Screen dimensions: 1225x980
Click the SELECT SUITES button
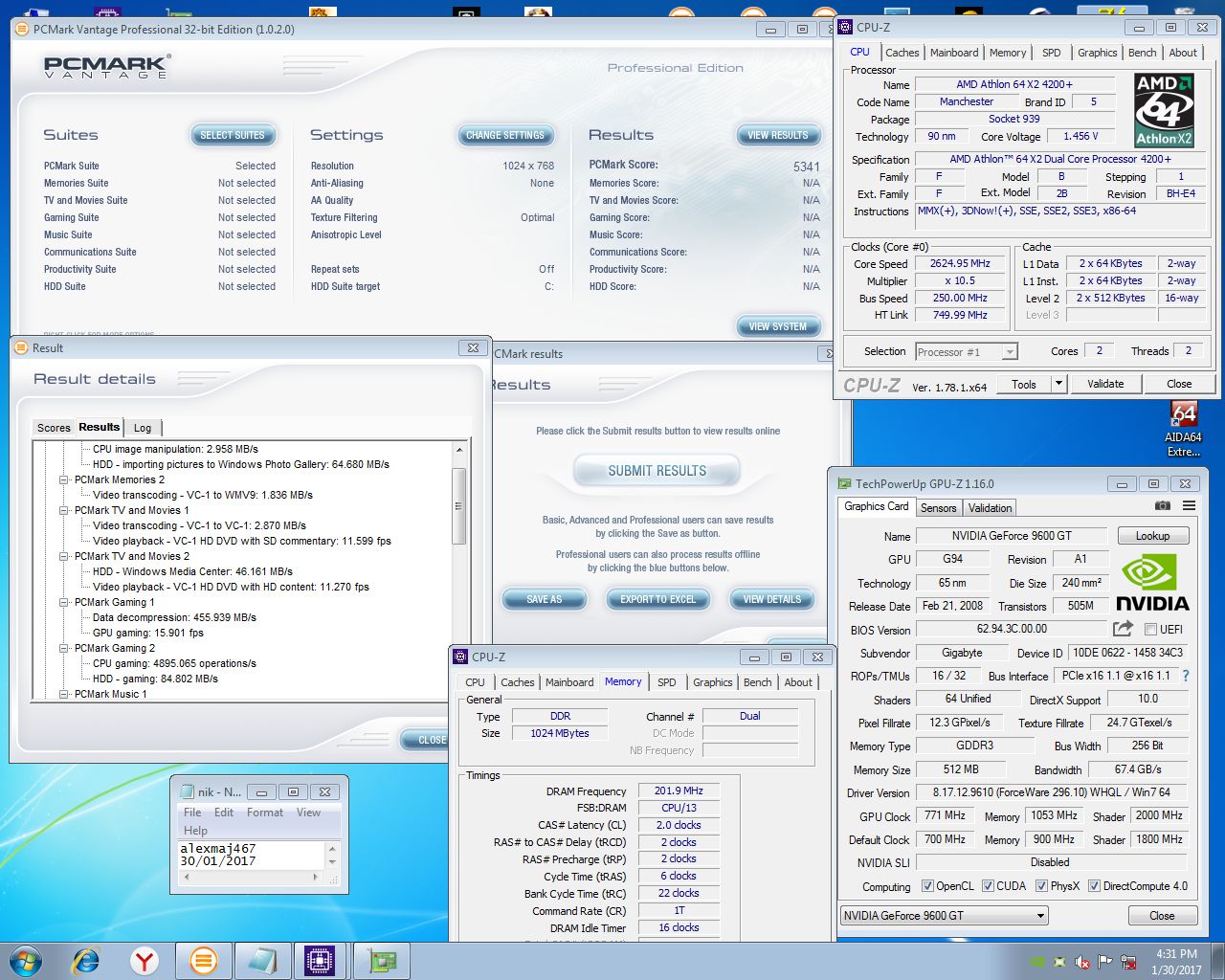coord(233,135)
